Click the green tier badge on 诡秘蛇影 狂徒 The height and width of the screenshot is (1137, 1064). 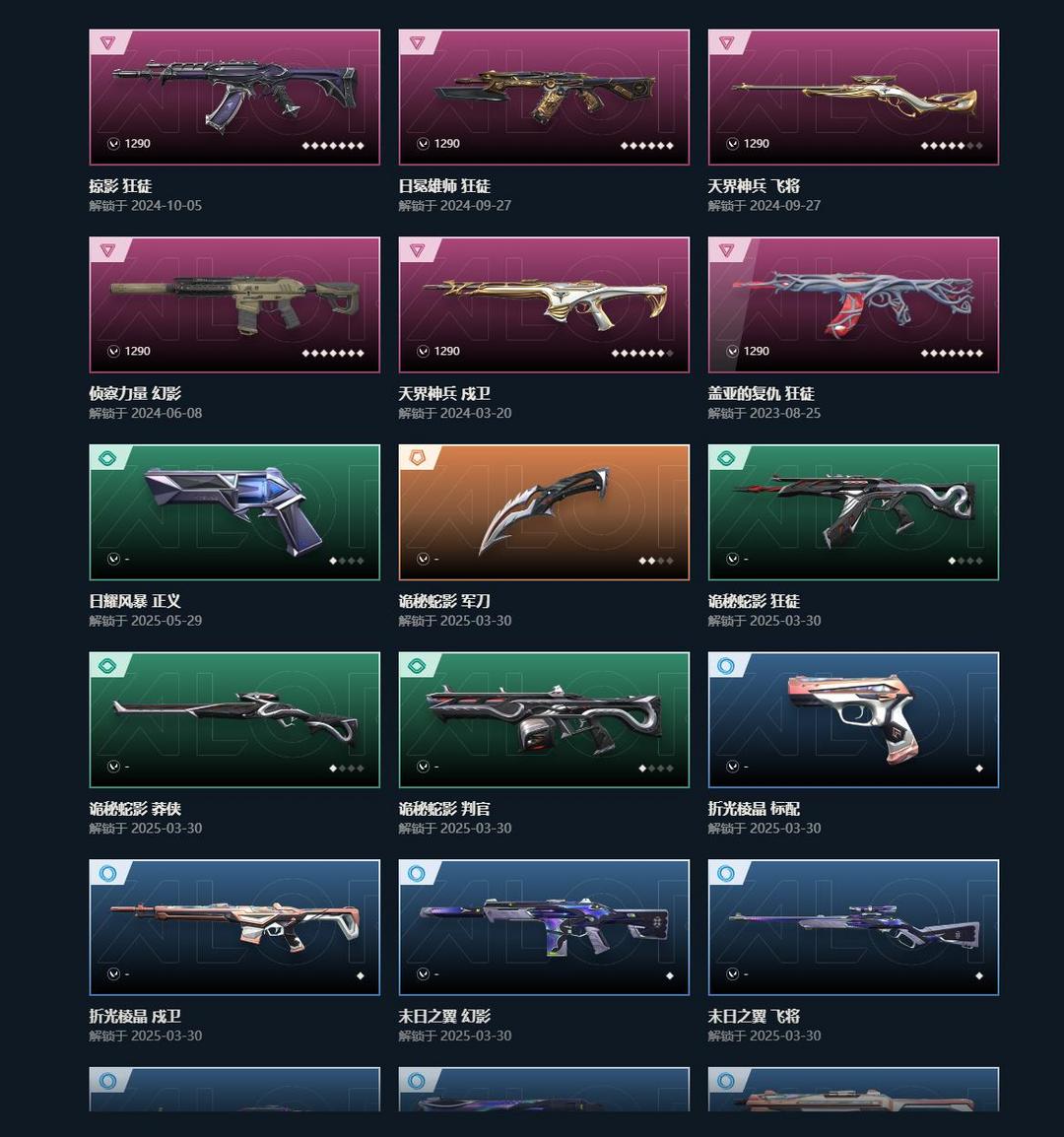(726, 458)
